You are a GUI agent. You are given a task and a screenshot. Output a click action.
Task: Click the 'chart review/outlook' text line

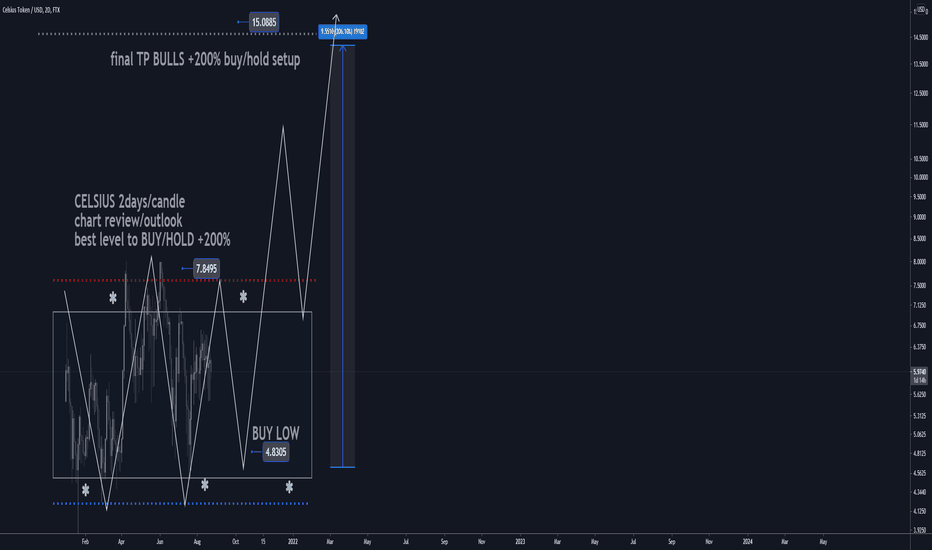click(128, 221)
